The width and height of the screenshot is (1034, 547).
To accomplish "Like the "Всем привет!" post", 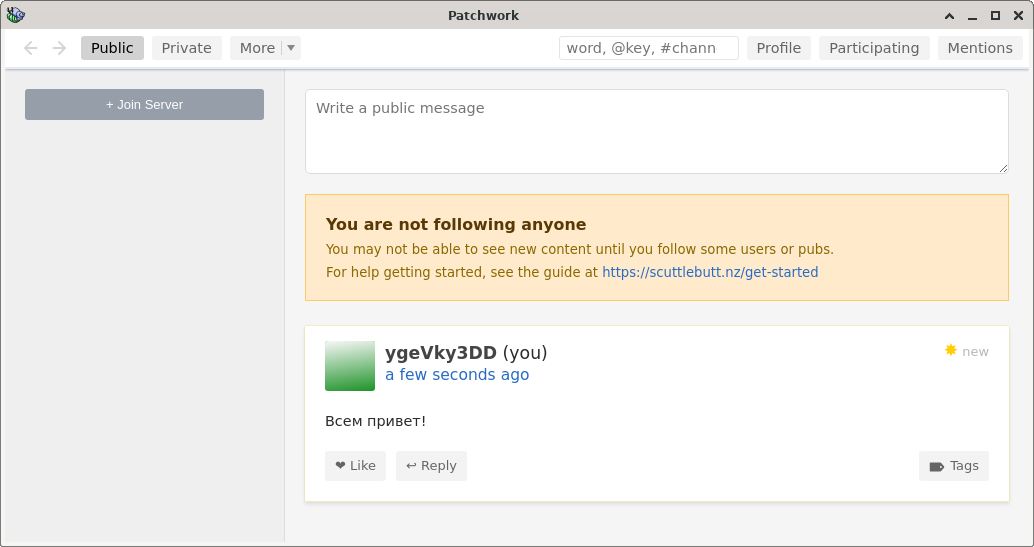I will [355, 466].
